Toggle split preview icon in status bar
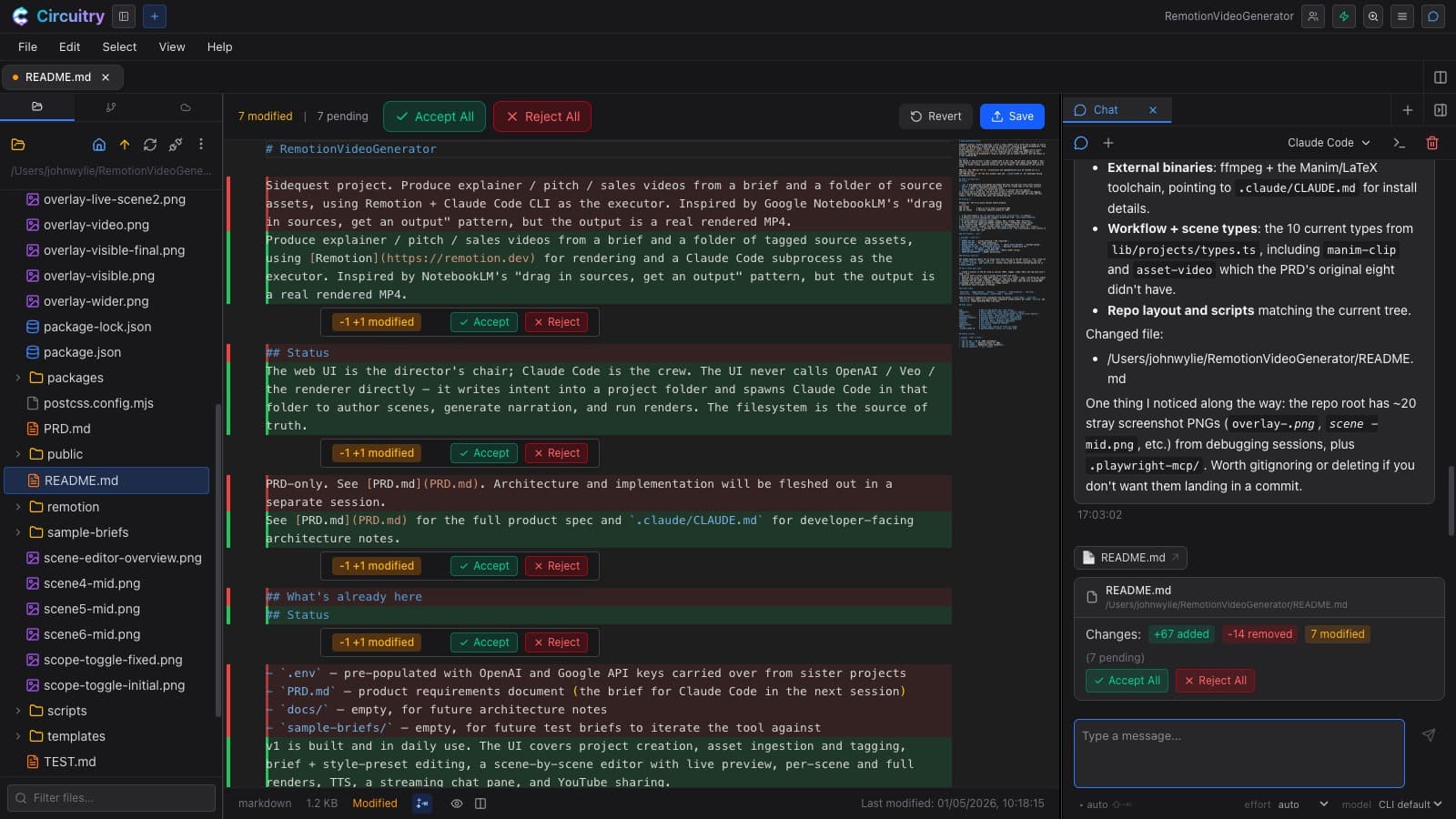This screenshot has width=1456, height=819. click(x=480, y=804)
